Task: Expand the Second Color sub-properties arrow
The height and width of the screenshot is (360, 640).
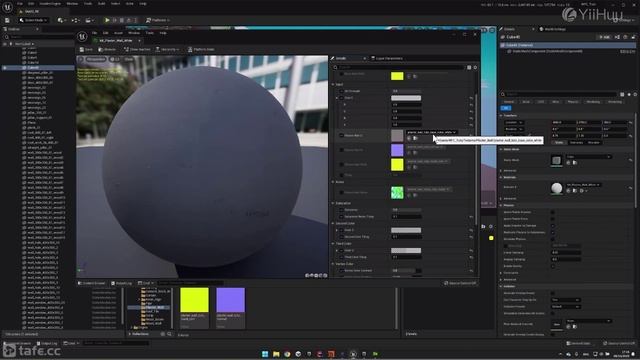Action: 337,230
